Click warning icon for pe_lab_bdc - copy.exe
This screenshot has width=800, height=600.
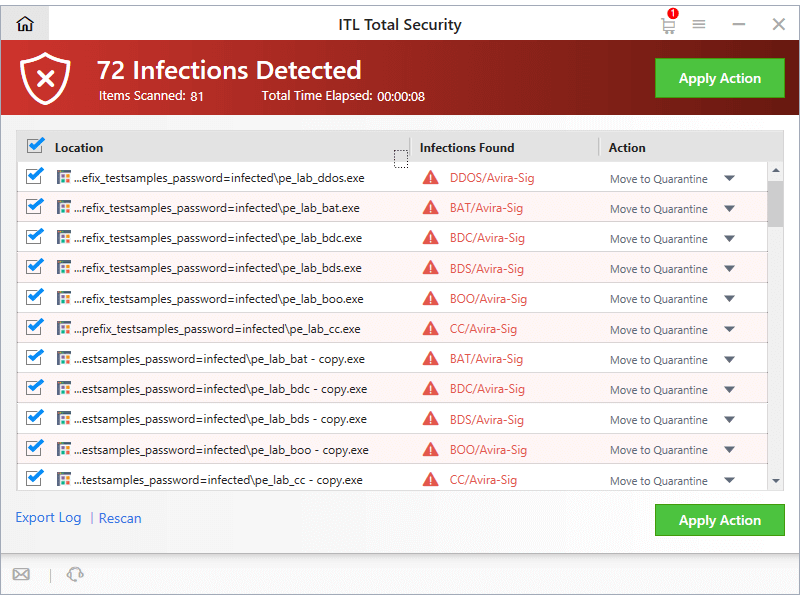[x=431, y=389]
